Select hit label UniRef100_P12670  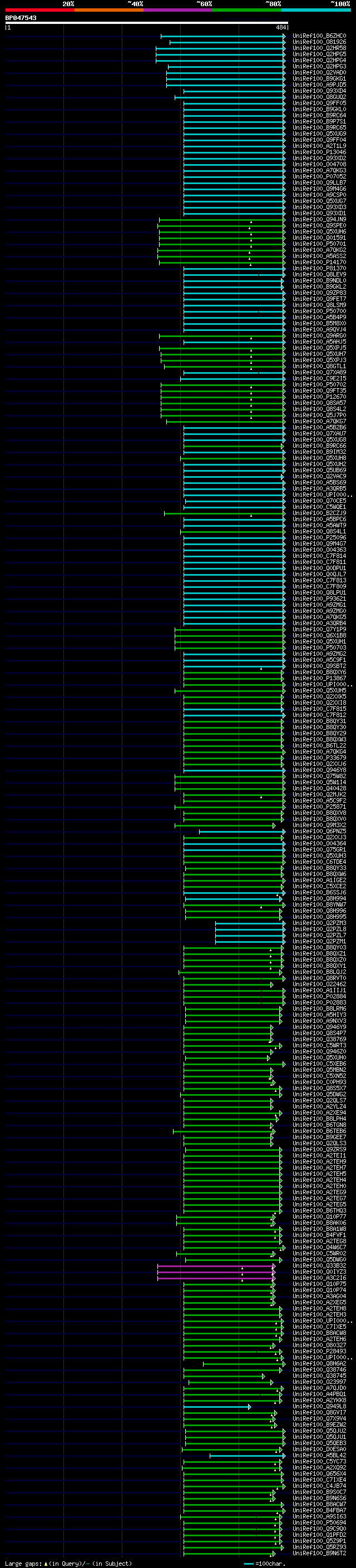tap(319, 397)
